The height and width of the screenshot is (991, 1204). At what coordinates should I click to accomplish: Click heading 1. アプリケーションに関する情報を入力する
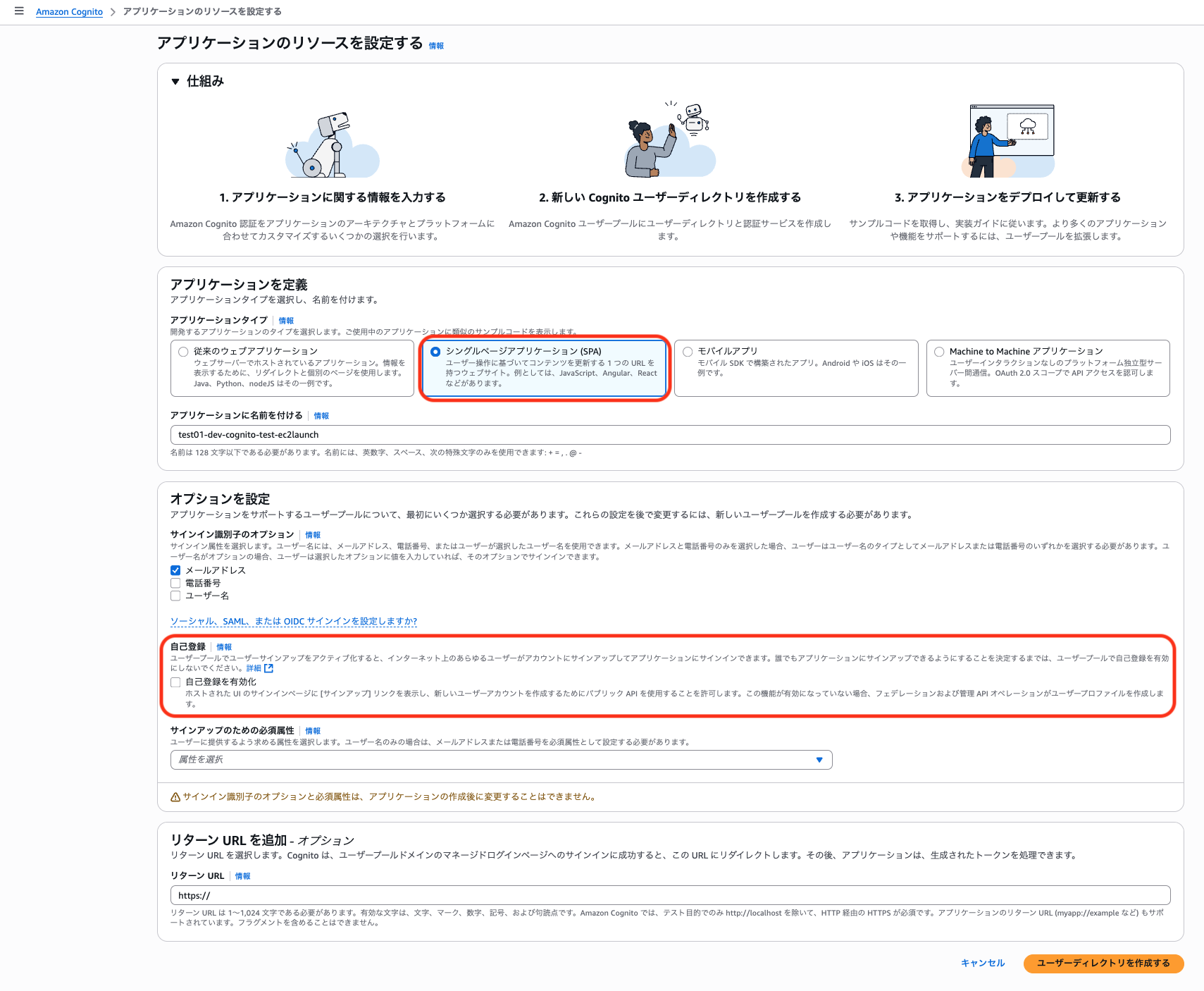pyautogui.click(x=333, y=197)
